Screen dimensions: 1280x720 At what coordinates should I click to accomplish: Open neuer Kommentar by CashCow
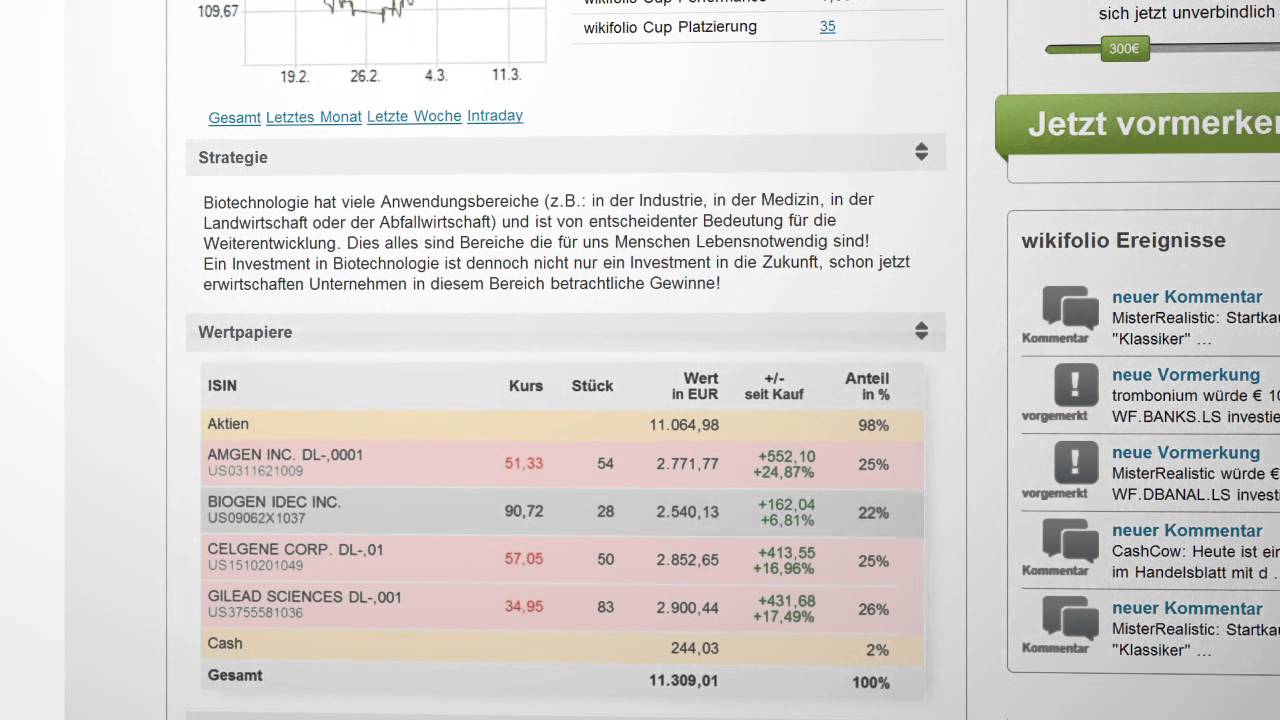coord(1187,531)
